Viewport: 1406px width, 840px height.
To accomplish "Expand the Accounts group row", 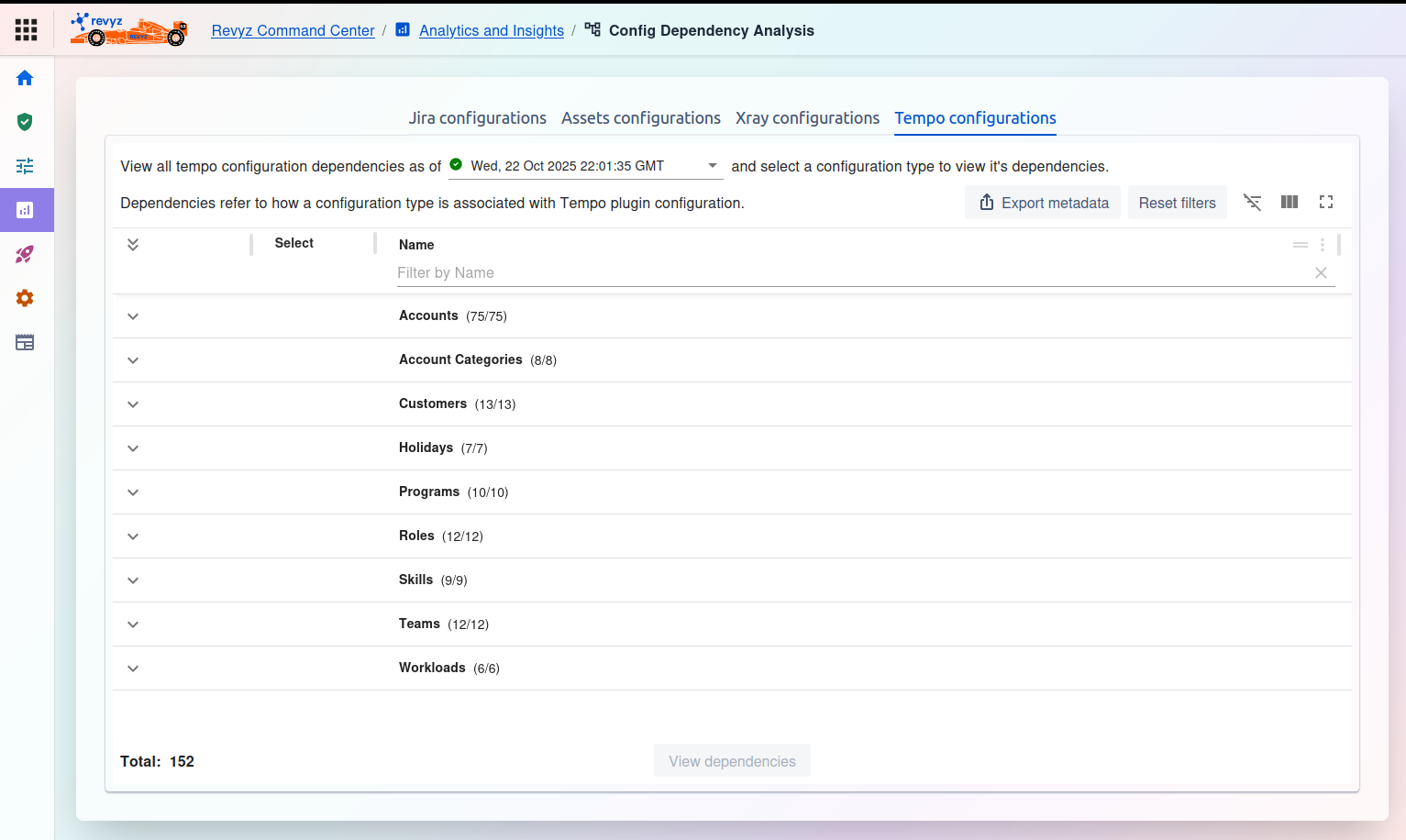I will [x=133, y=316].
